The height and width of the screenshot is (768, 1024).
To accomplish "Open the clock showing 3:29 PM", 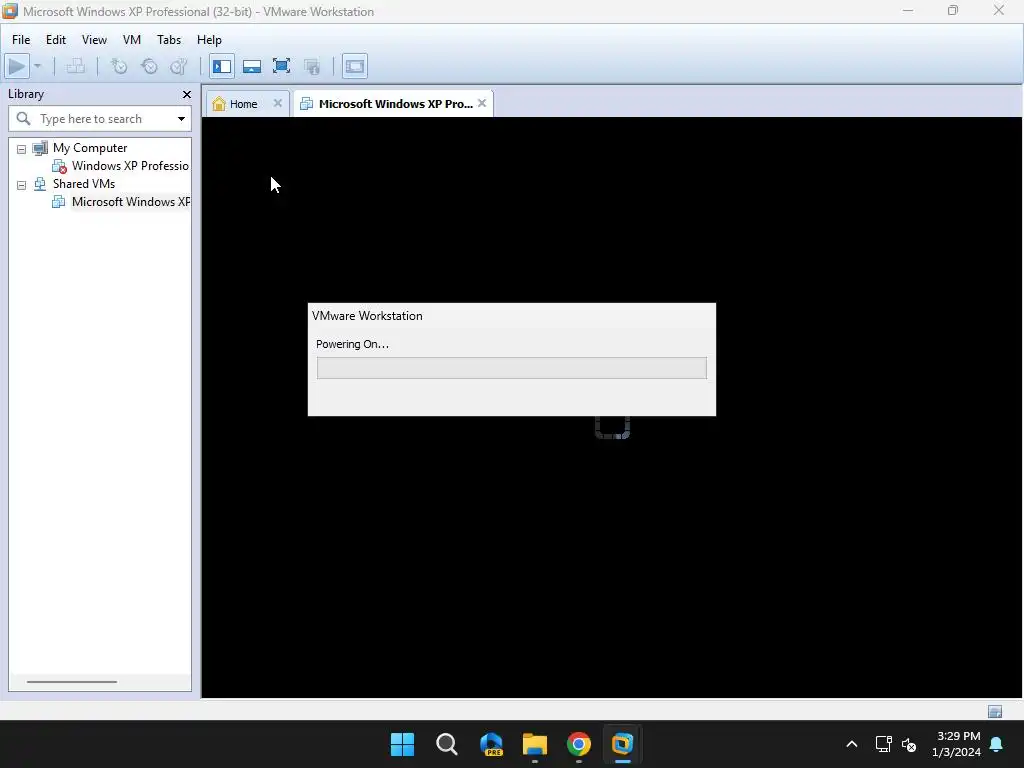I will (x=956, y=744).
